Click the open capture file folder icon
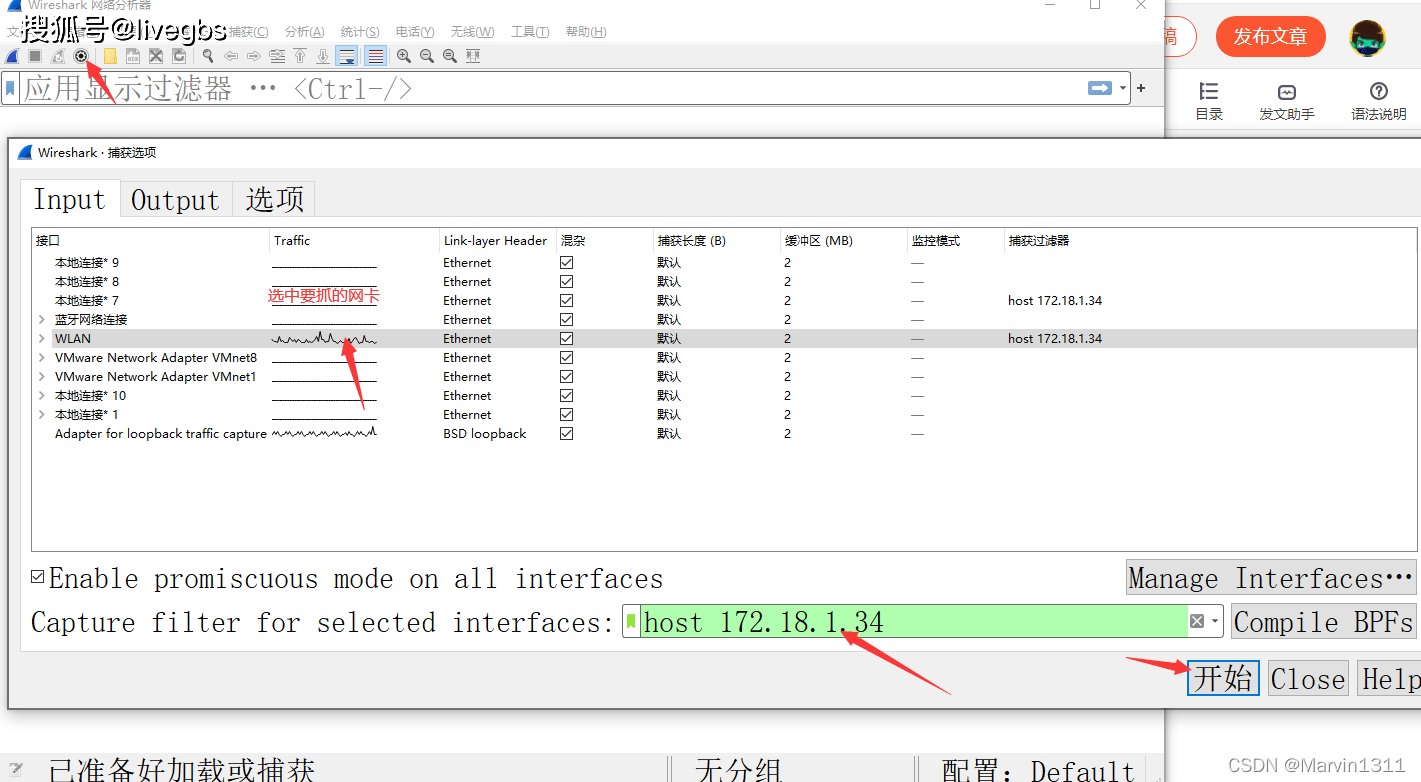This screenshot has height=782, width=1421. tap(110, 56)
